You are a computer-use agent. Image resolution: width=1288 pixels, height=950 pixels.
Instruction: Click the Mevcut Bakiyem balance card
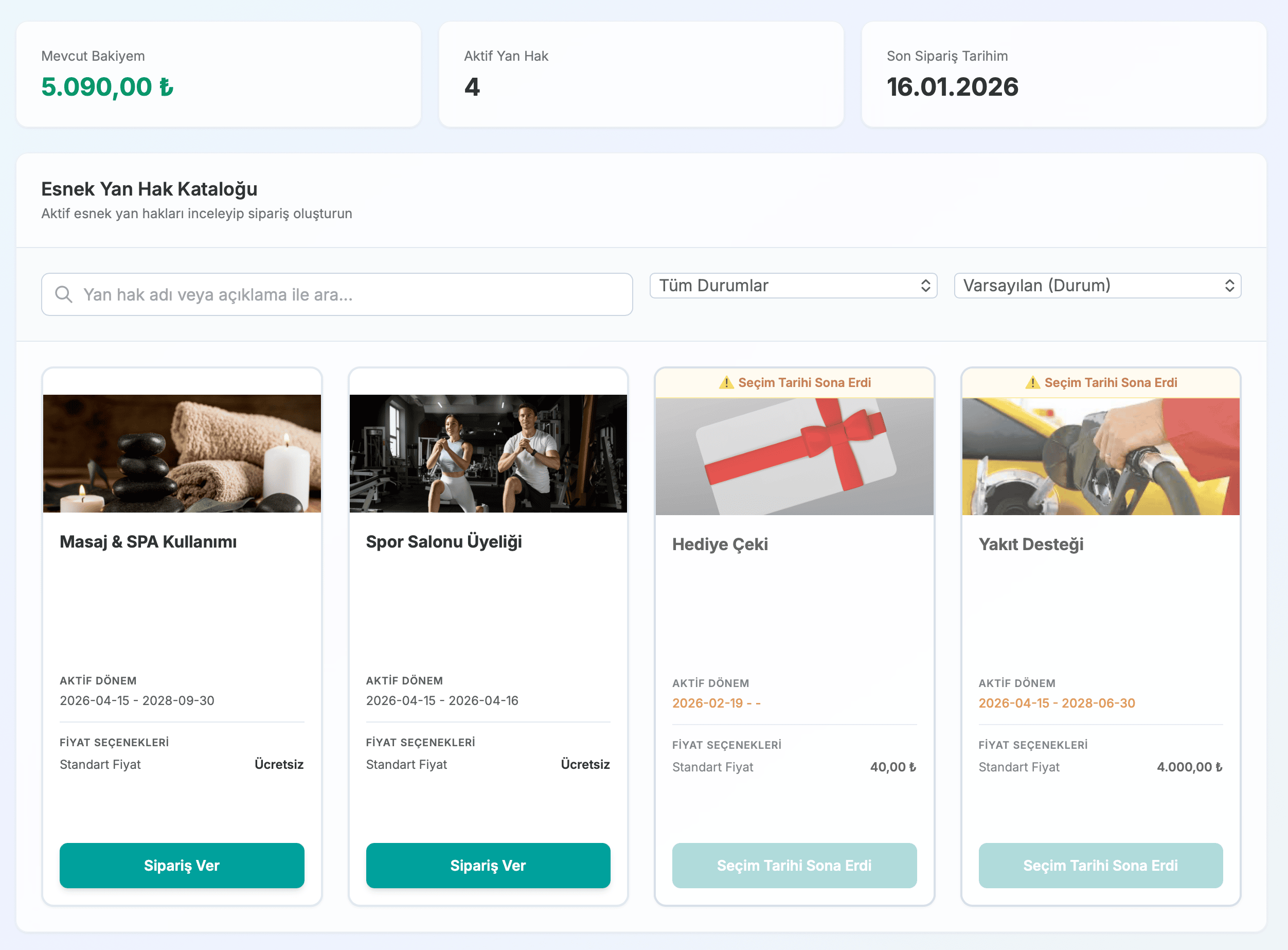tap(219, 75)
